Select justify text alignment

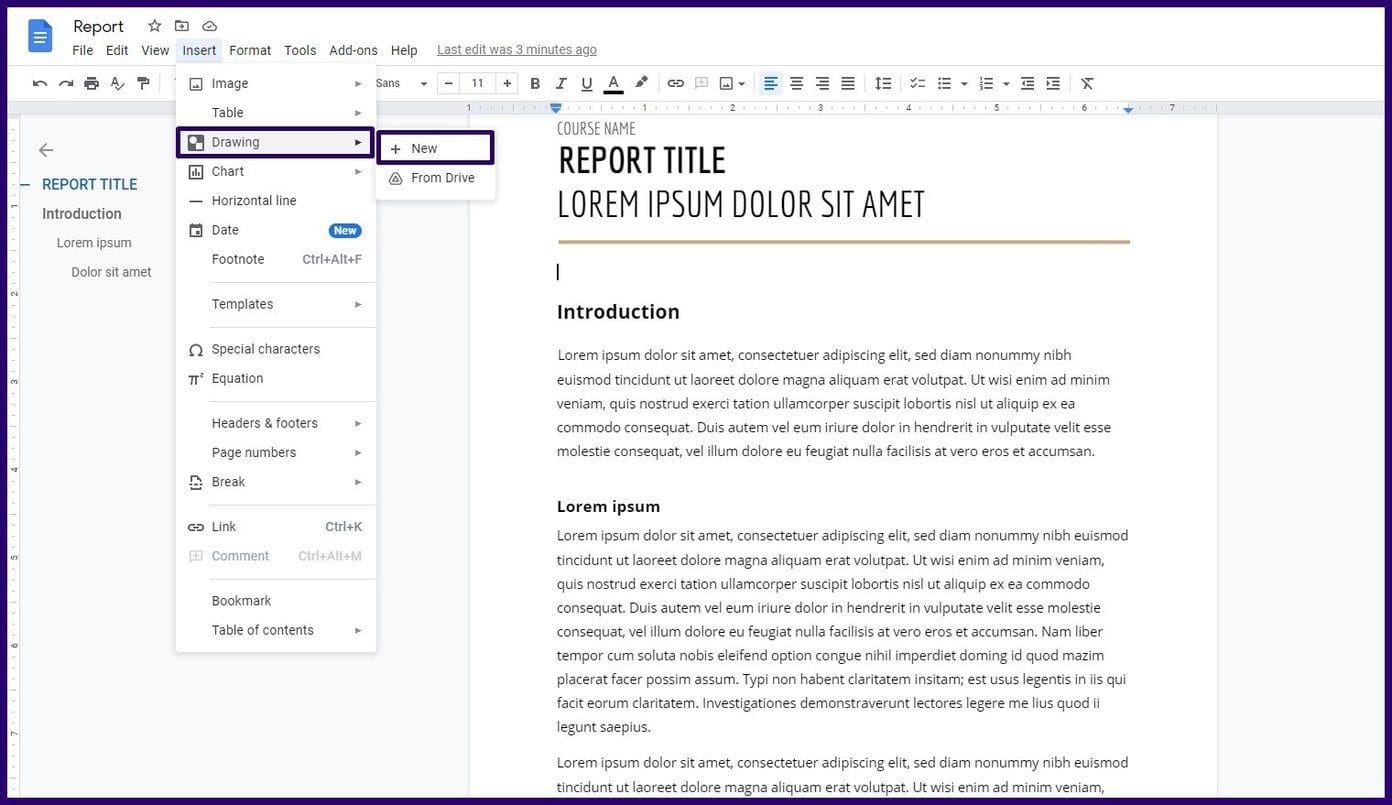tap(848, 83)
